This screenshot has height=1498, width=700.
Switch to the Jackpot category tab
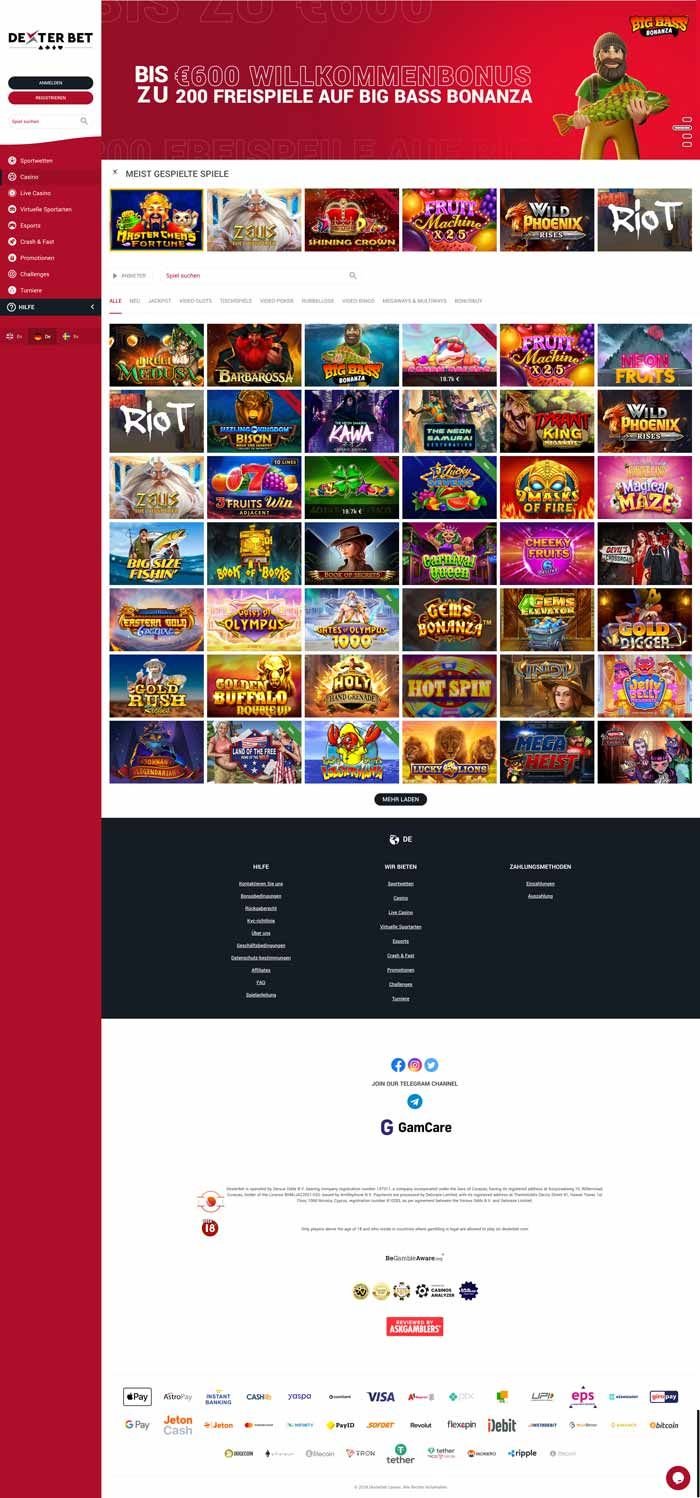159,301
